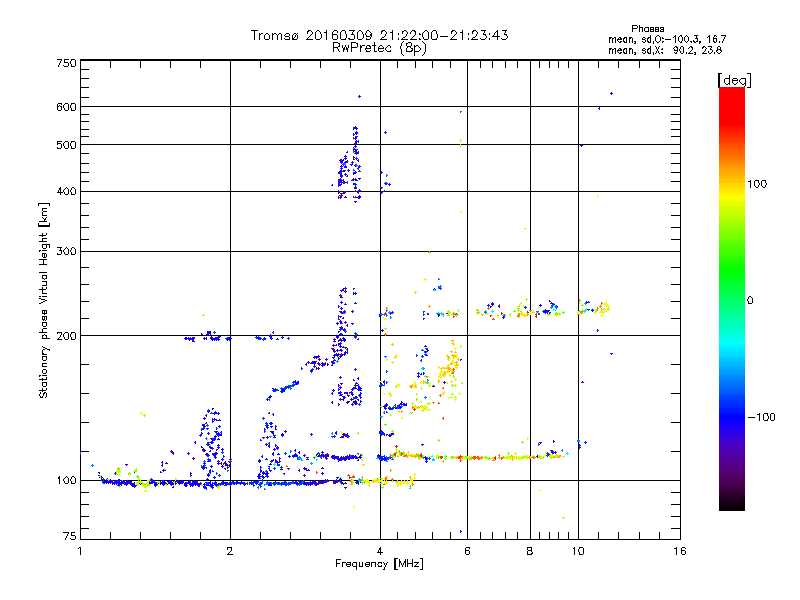
Task: Click the plot title 'Tromsø 20160309 21:22:00-21:23:43'
Action: [x=379, y=35]
